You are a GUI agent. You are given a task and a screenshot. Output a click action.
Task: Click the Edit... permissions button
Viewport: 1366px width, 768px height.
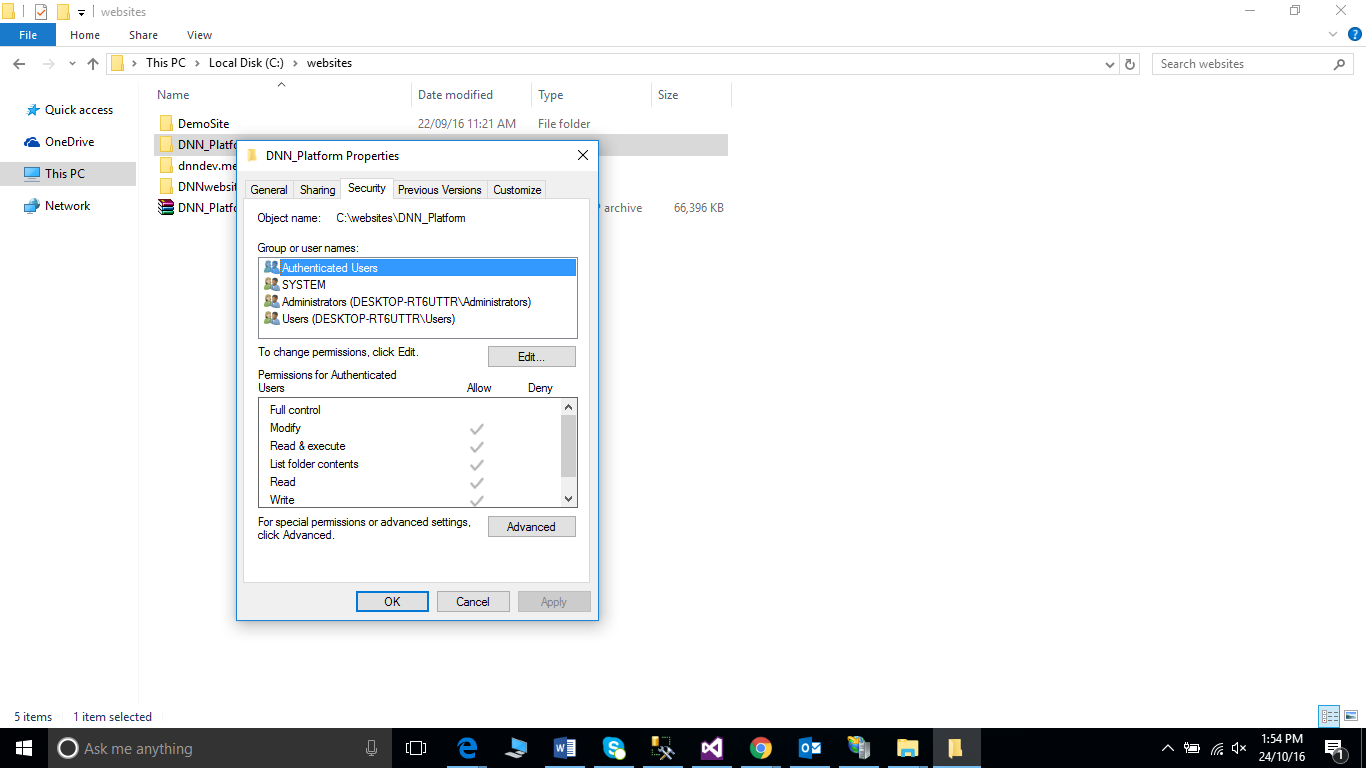531,357
